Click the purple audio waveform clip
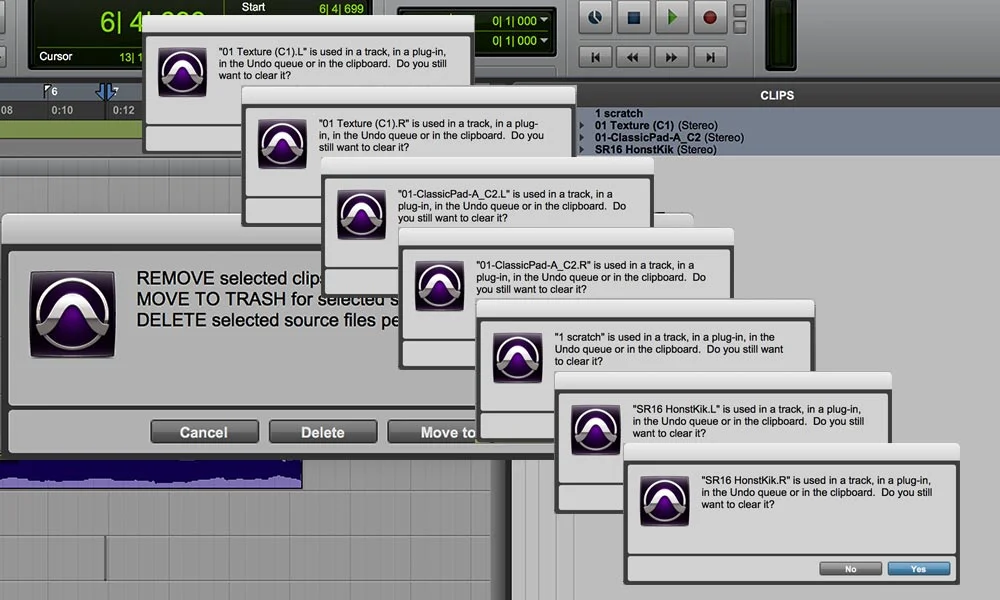 [151, 474]
